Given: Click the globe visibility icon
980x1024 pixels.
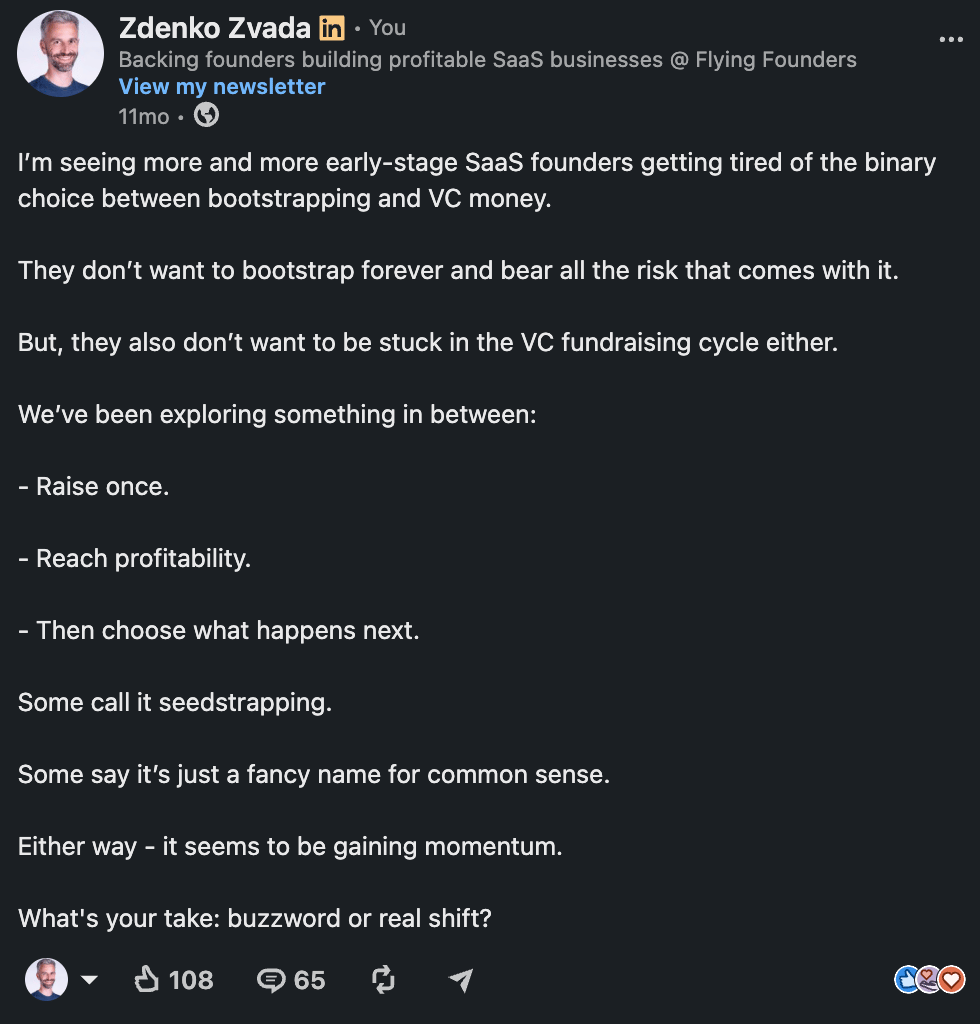Looking at the screenshot, I should (x=206, y=116).
